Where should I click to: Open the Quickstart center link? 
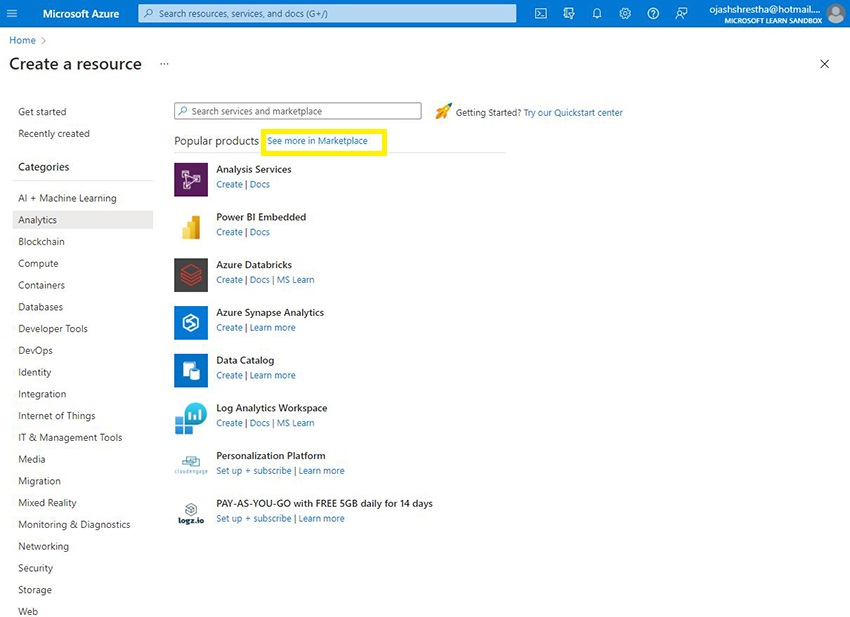coord(573,113)
